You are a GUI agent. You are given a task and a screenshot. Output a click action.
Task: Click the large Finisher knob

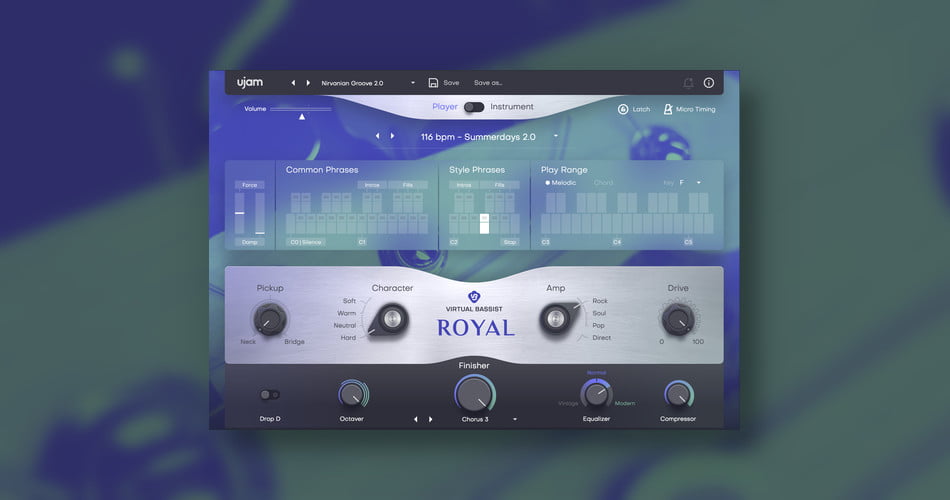(475, 394)
